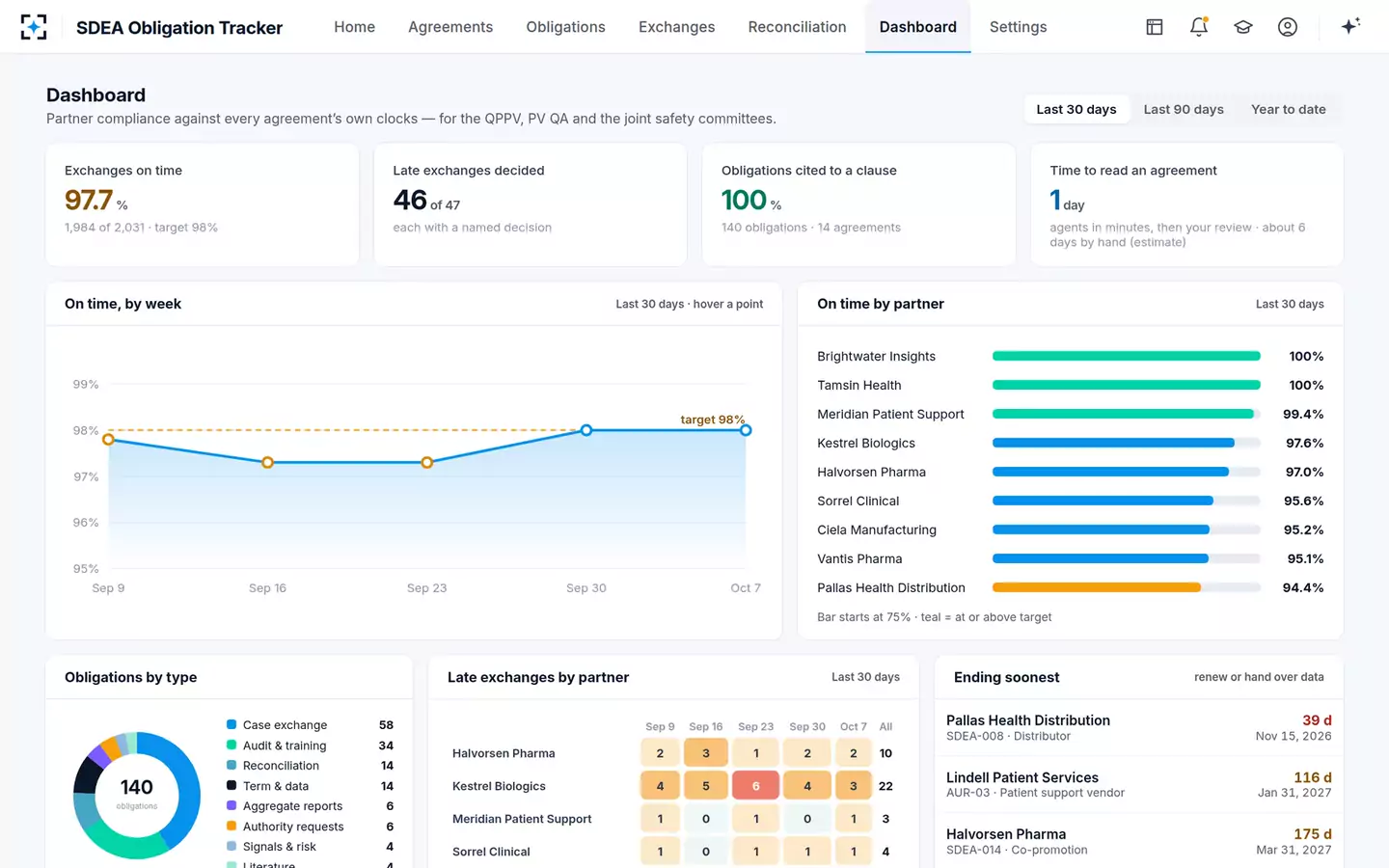Click the Reconciliation legend swatch

point(231,765)
